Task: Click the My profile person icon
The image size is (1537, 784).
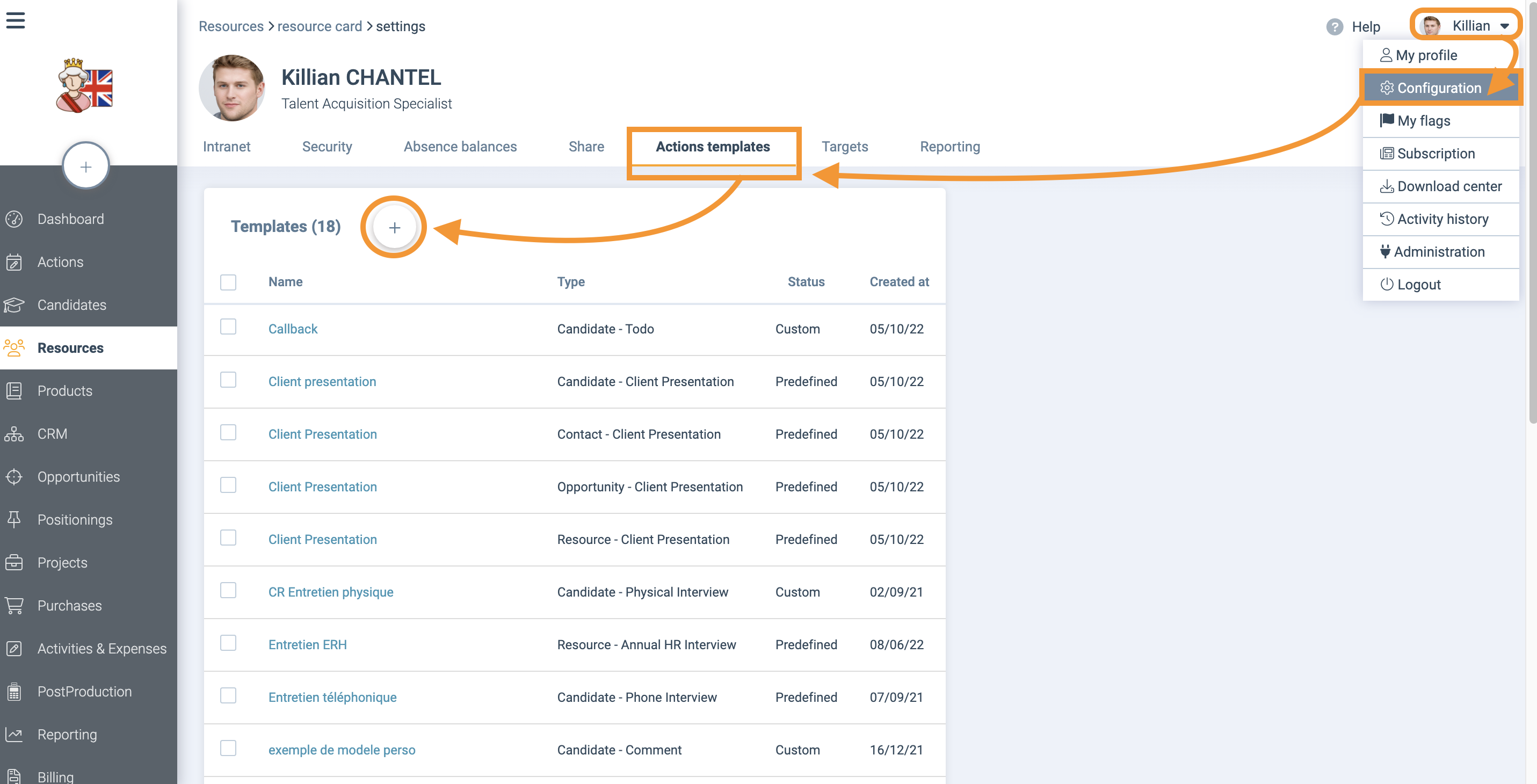Action: (1386, 55)
